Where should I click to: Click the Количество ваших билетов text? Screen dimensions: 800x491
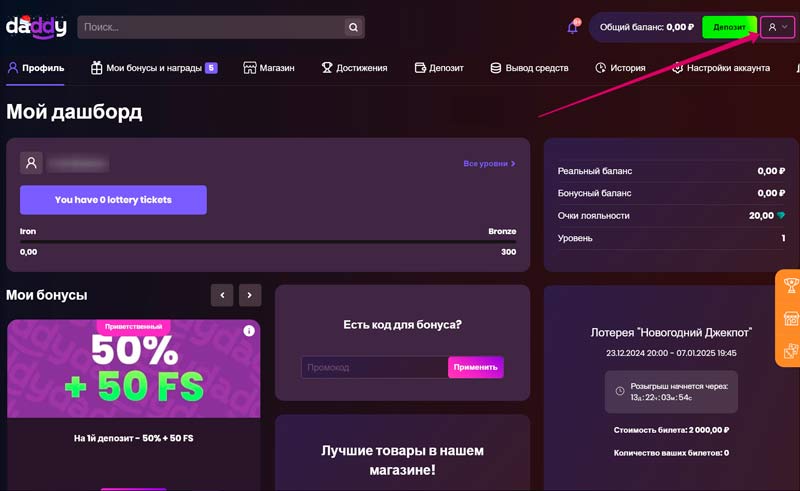[x=671, y=453]
